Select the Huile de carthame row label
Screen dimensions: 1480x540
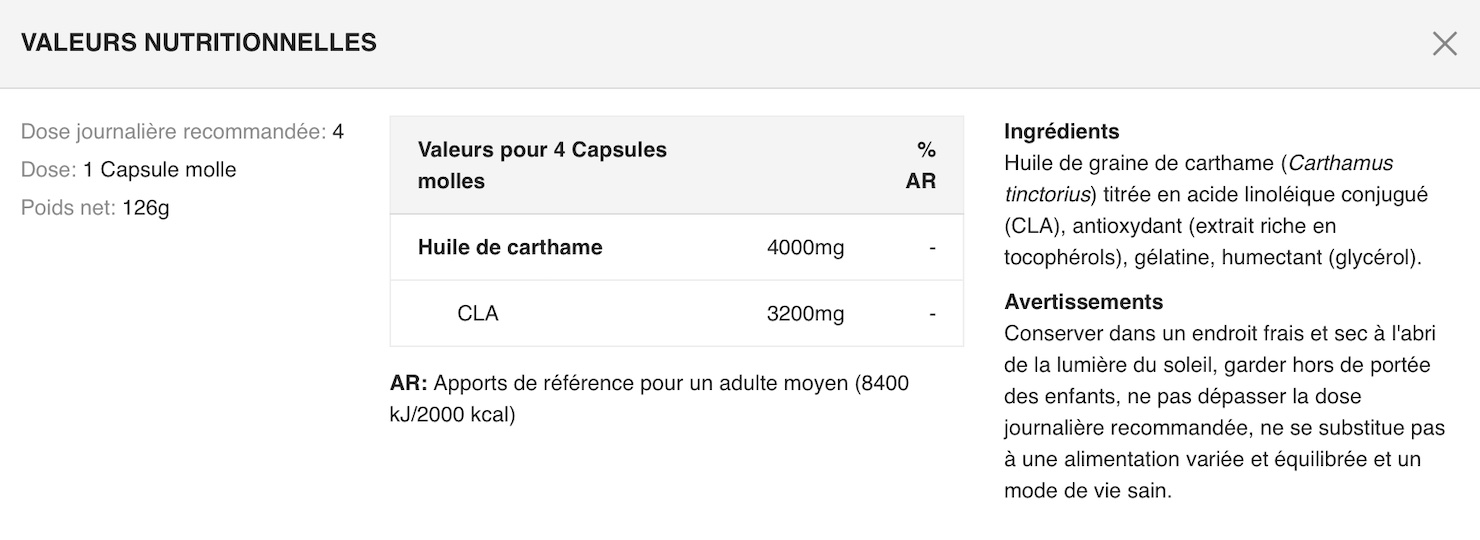[510, 247]
